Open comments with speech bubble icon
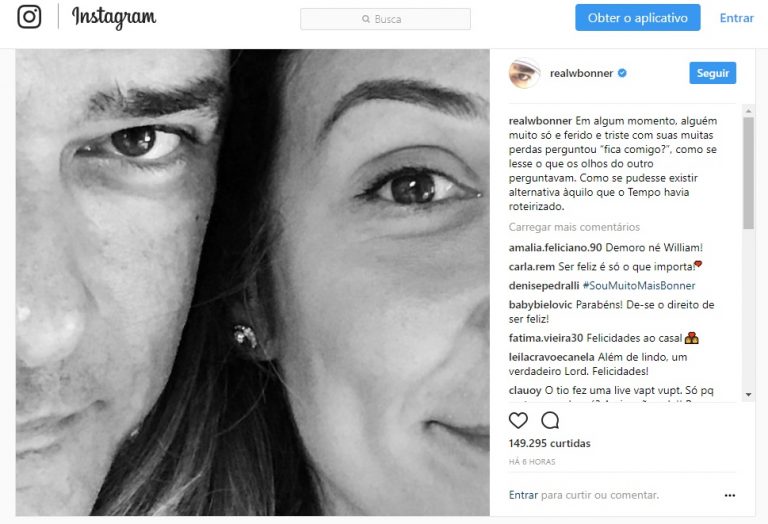The height and width of the screenshot is (524, 768). (x=550, y=420)
